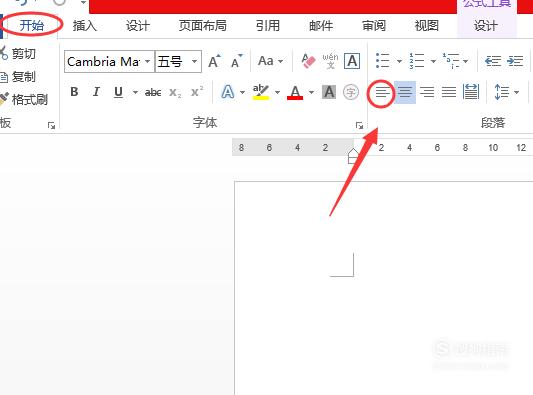This screenshot has width=533, height=395.
Task: Click inside the blank document page
Action: 383,288
